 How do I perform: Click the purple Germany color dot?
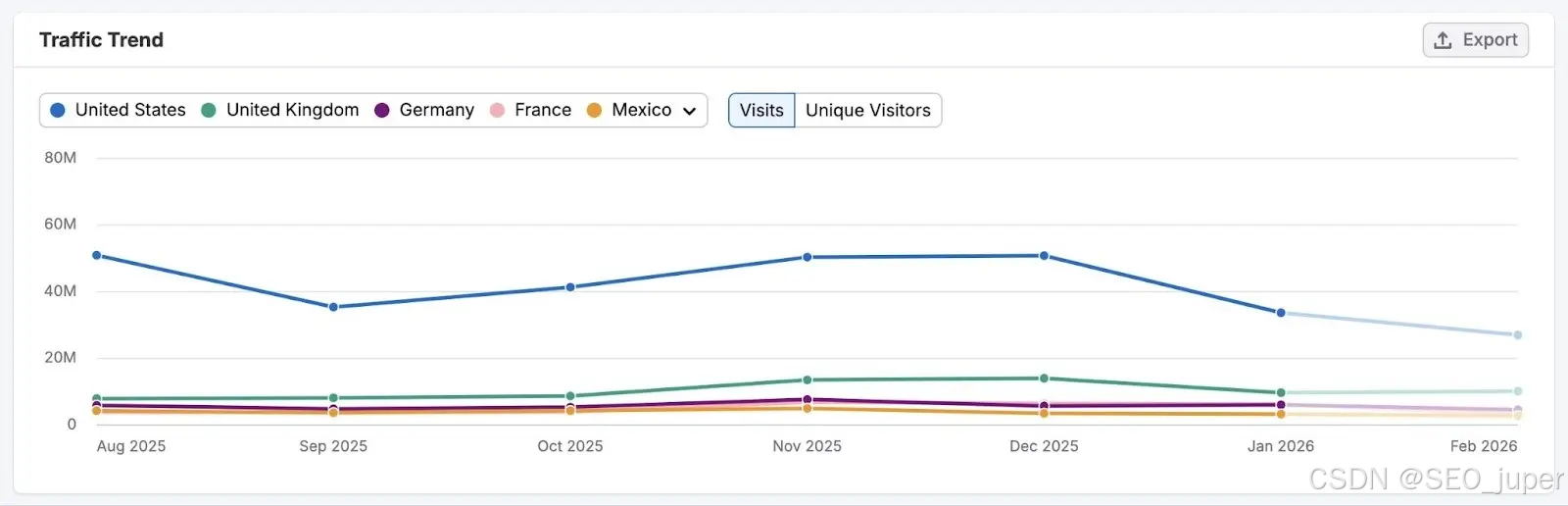coord(382,110)
